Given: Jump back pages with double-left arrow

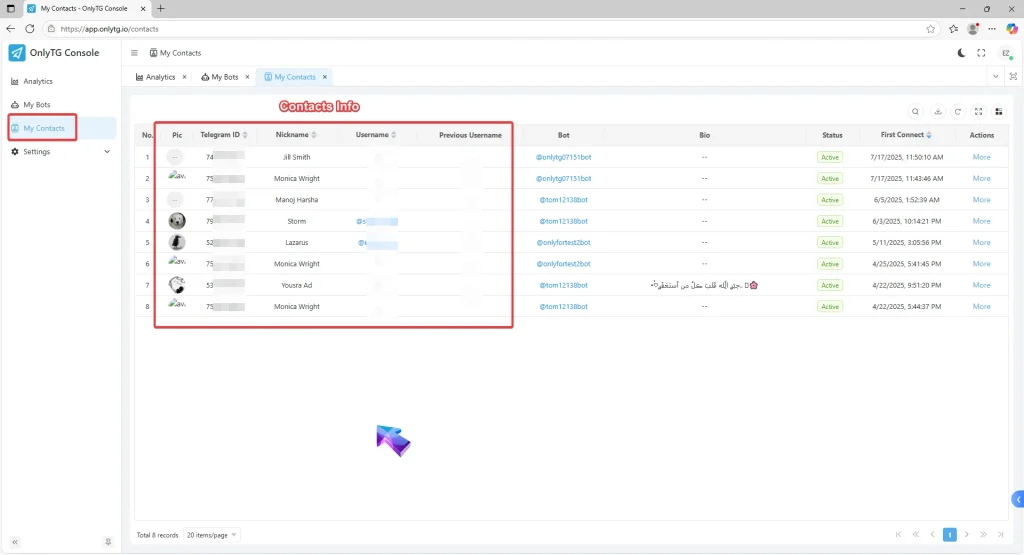Looking at the screenshot, I should pos(916,535).
